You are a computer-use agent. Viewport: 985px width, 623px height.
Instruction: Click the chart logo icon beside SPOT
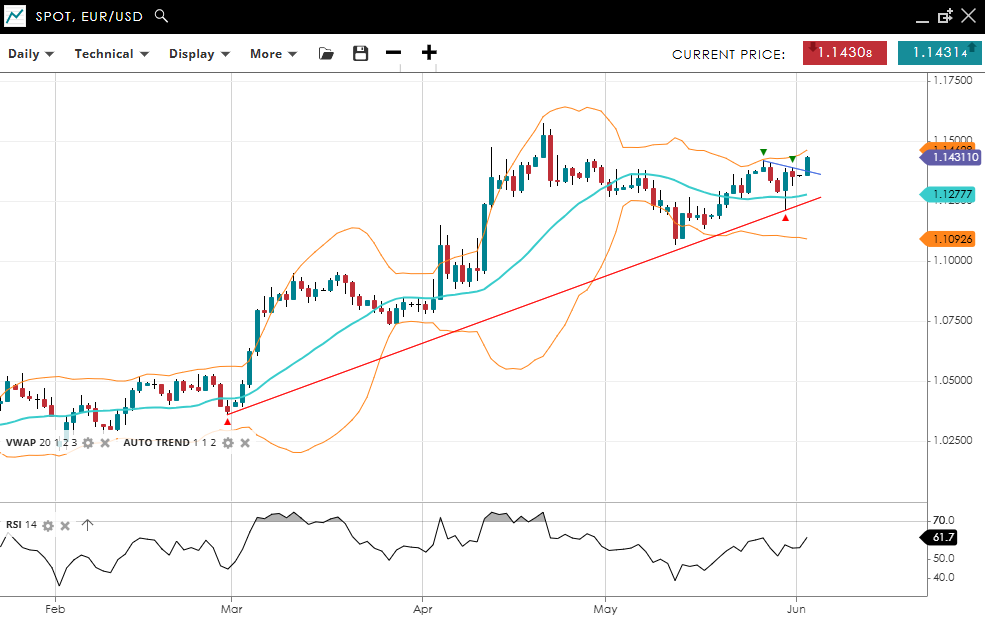[x=15, y=16]
